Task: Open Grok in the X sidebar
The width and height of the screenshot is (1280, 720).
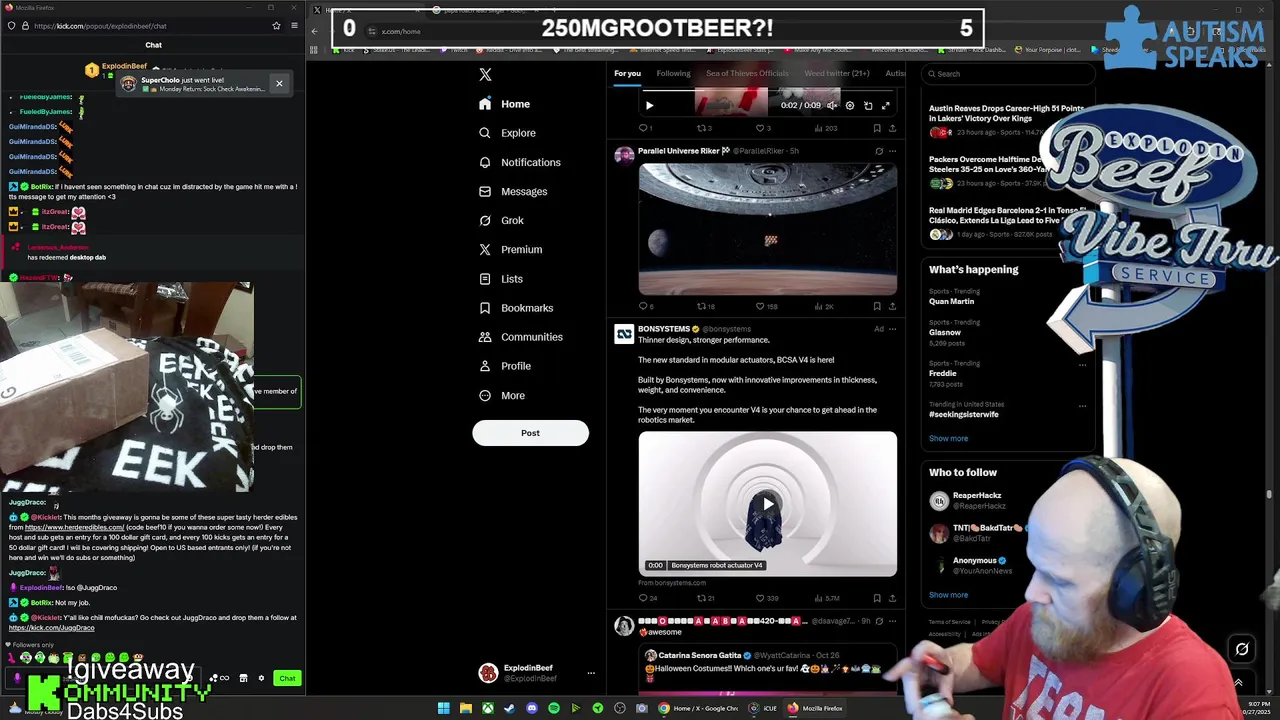Action: 501,220
